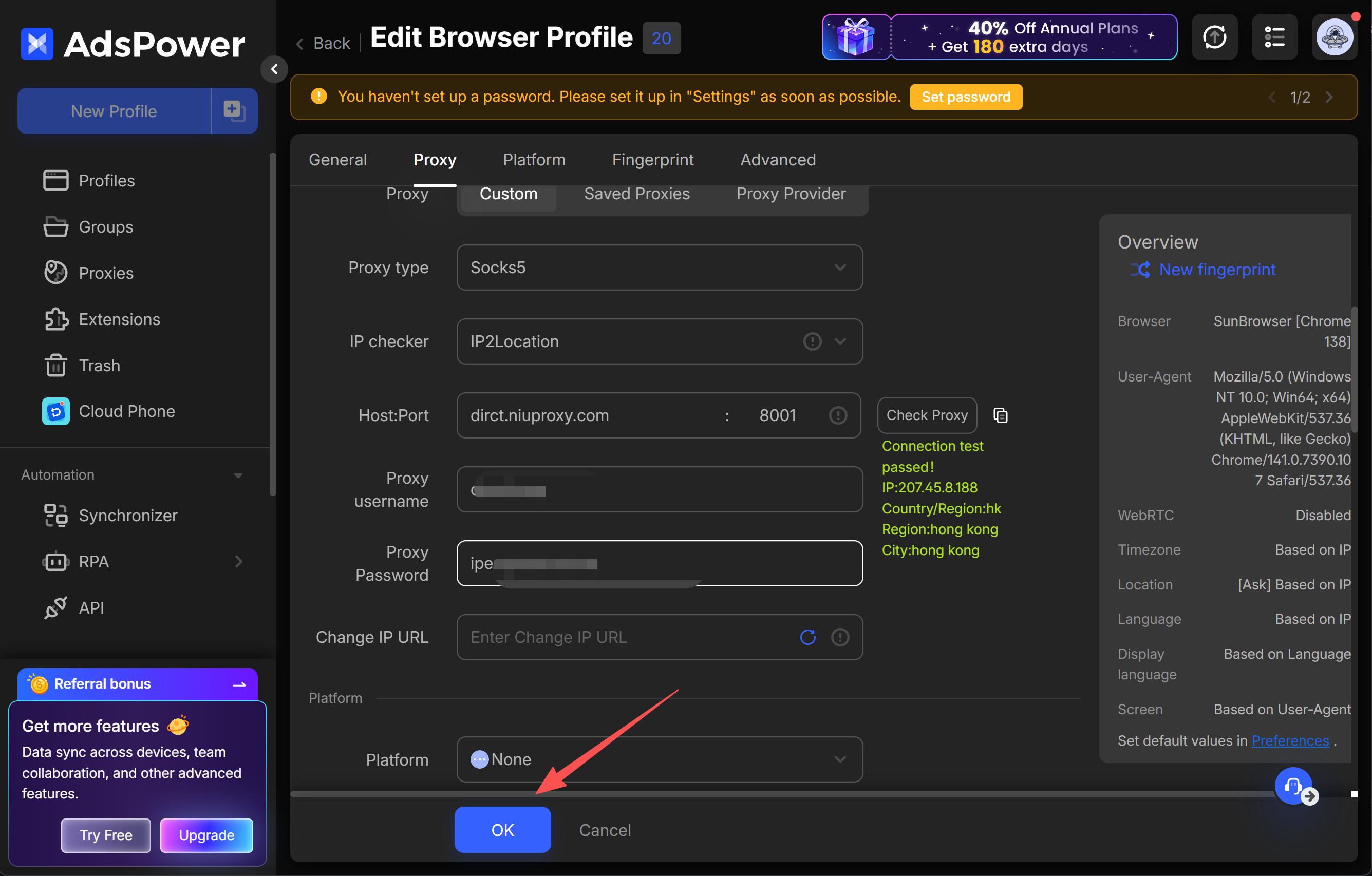The width and height of the screenshot is (1372, 876).
Task: Click the sidebar vertical scrollbar
Action: coord(272,325)
